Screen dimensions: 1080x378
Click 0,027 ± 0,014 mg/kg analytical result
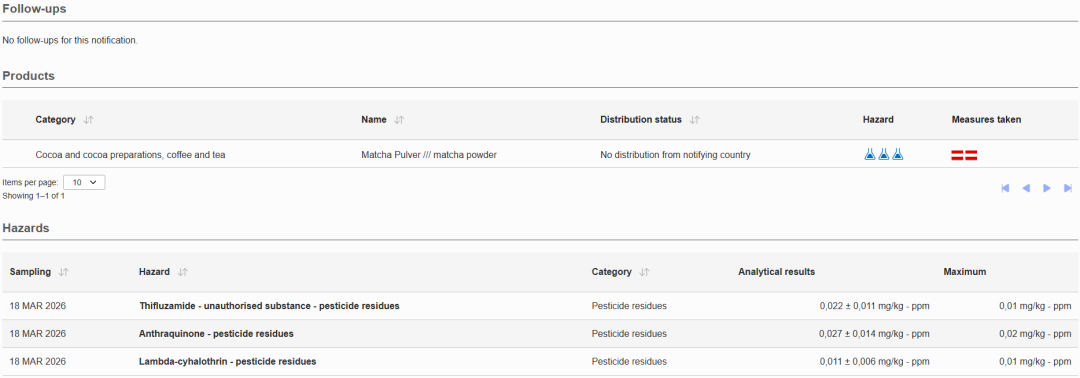click(x=875, y=334)
